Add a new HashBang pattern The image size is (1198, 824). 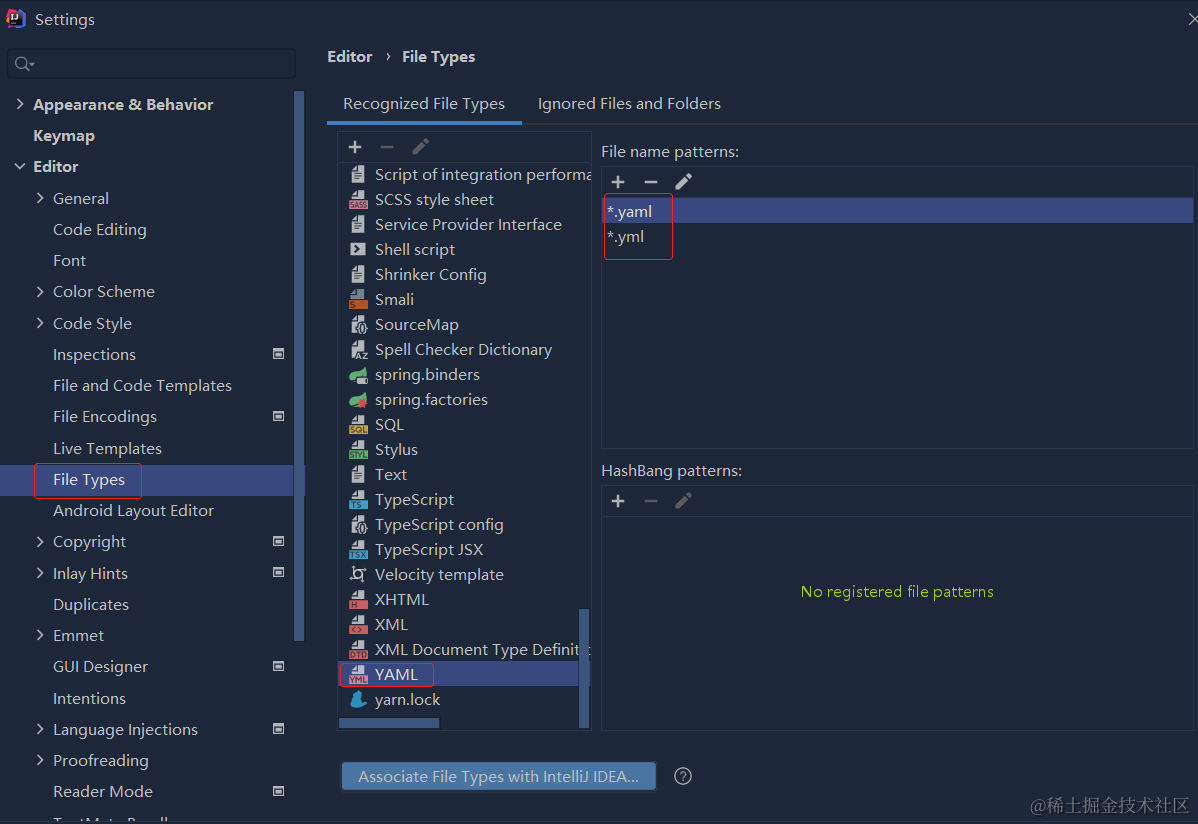tap(618, 500)
